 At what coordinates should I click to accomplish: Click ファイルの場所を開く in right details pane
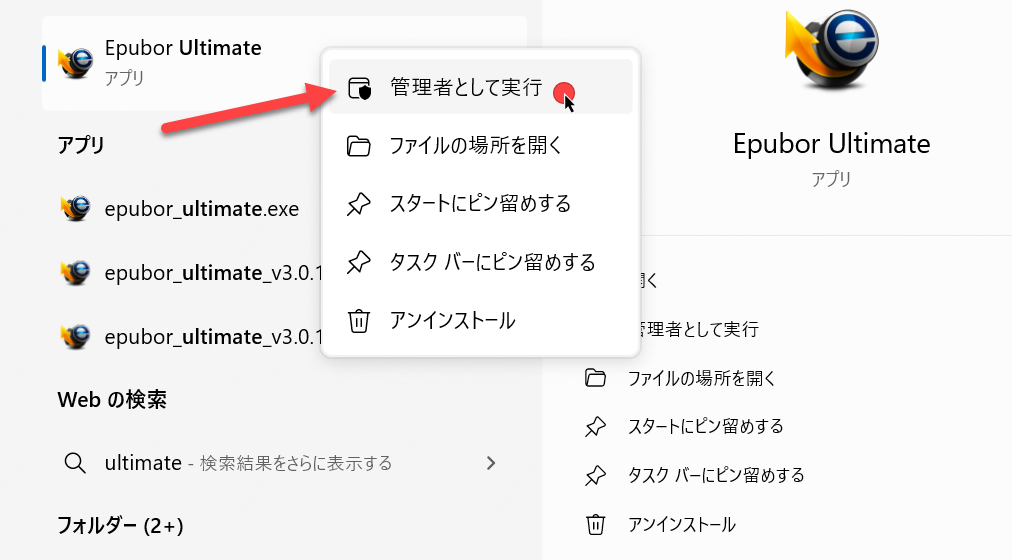pos(702,378)
